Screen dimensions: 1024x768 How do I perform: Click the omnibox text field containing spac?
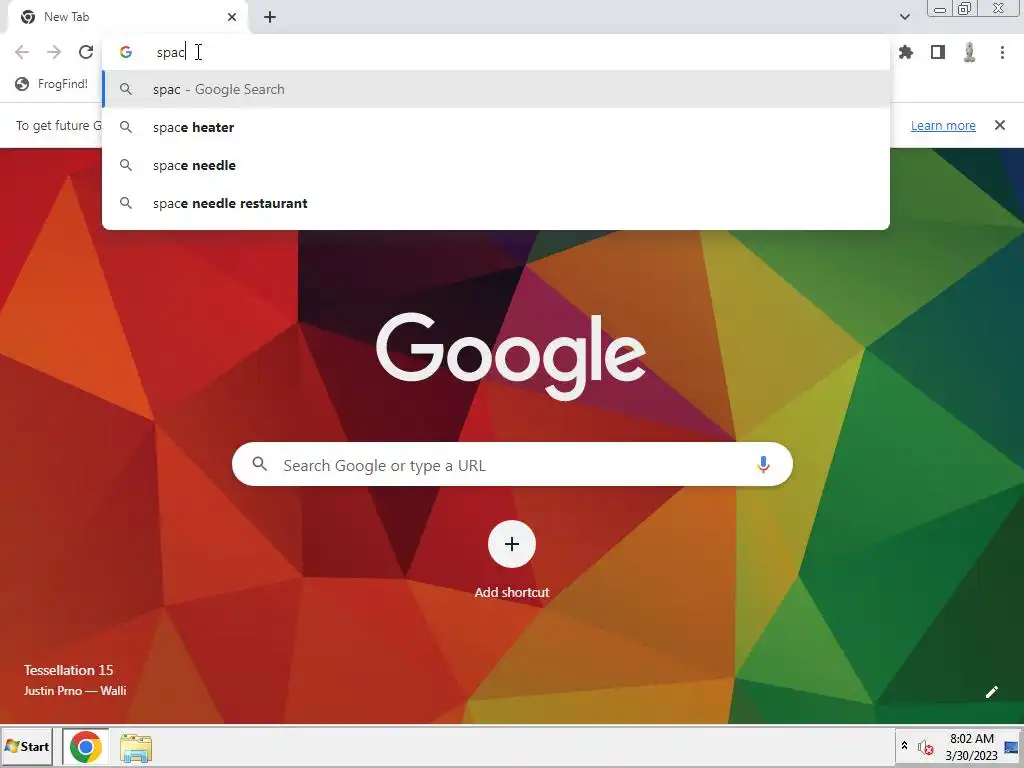click(x=496, y=52)
